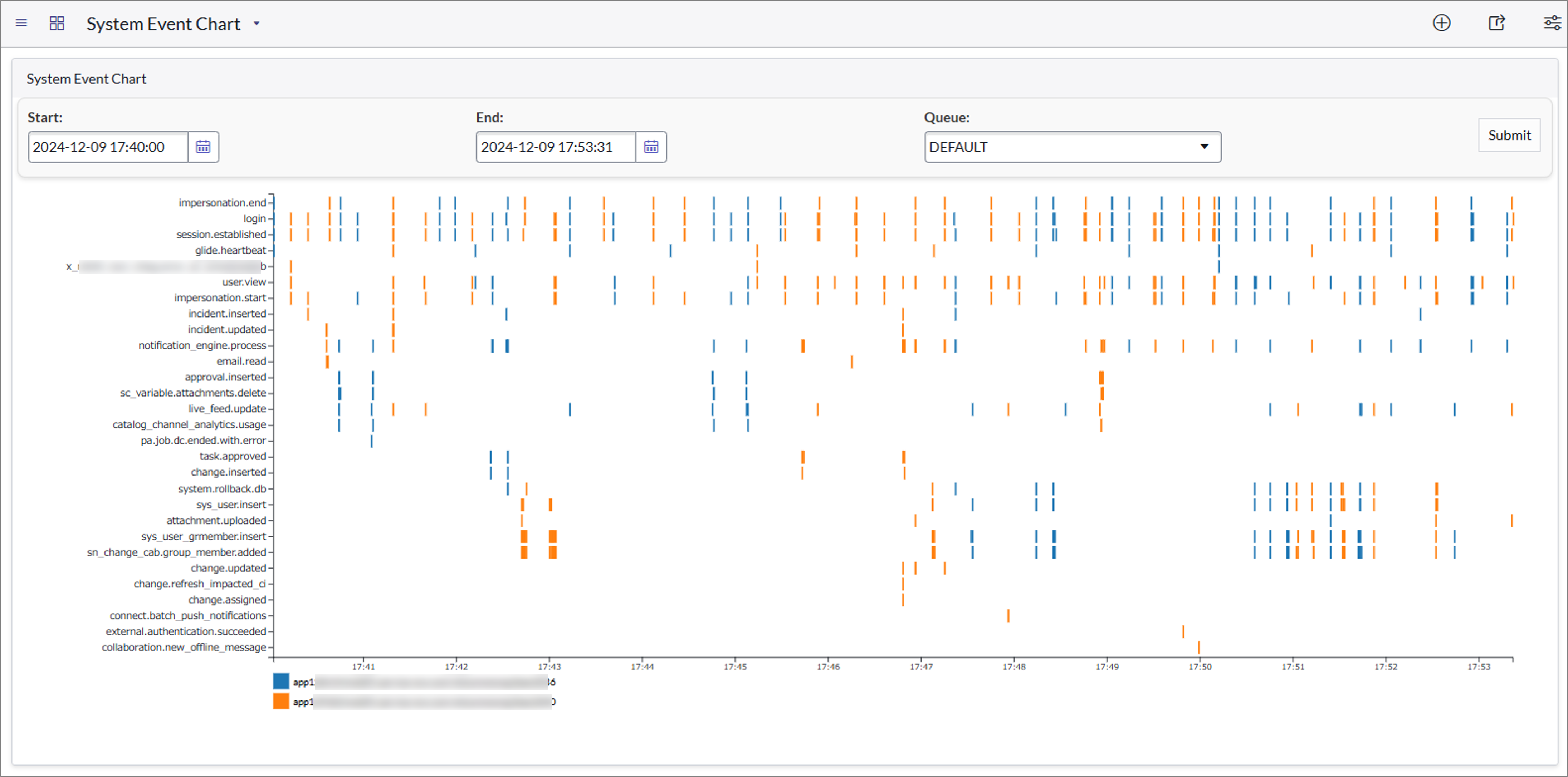The height and width of the screenshot is (777, 1568).
Task: Expand the System Event Chart title dropdown
Action: coord(256,24)
